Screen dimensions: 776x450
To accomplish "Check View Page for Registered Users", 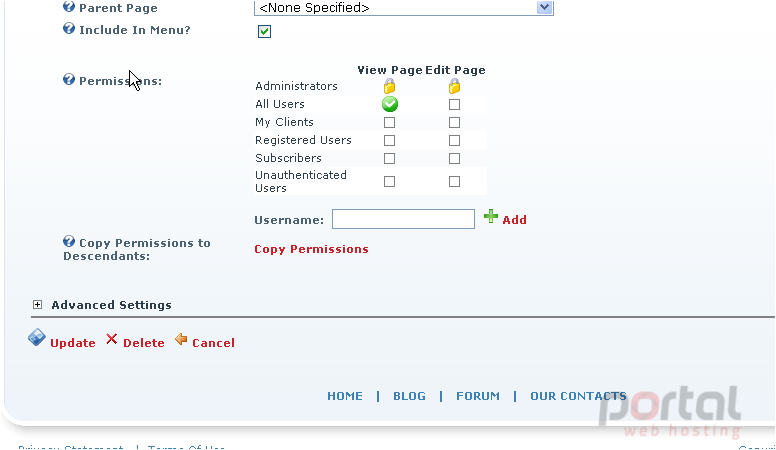I will 389,141.
